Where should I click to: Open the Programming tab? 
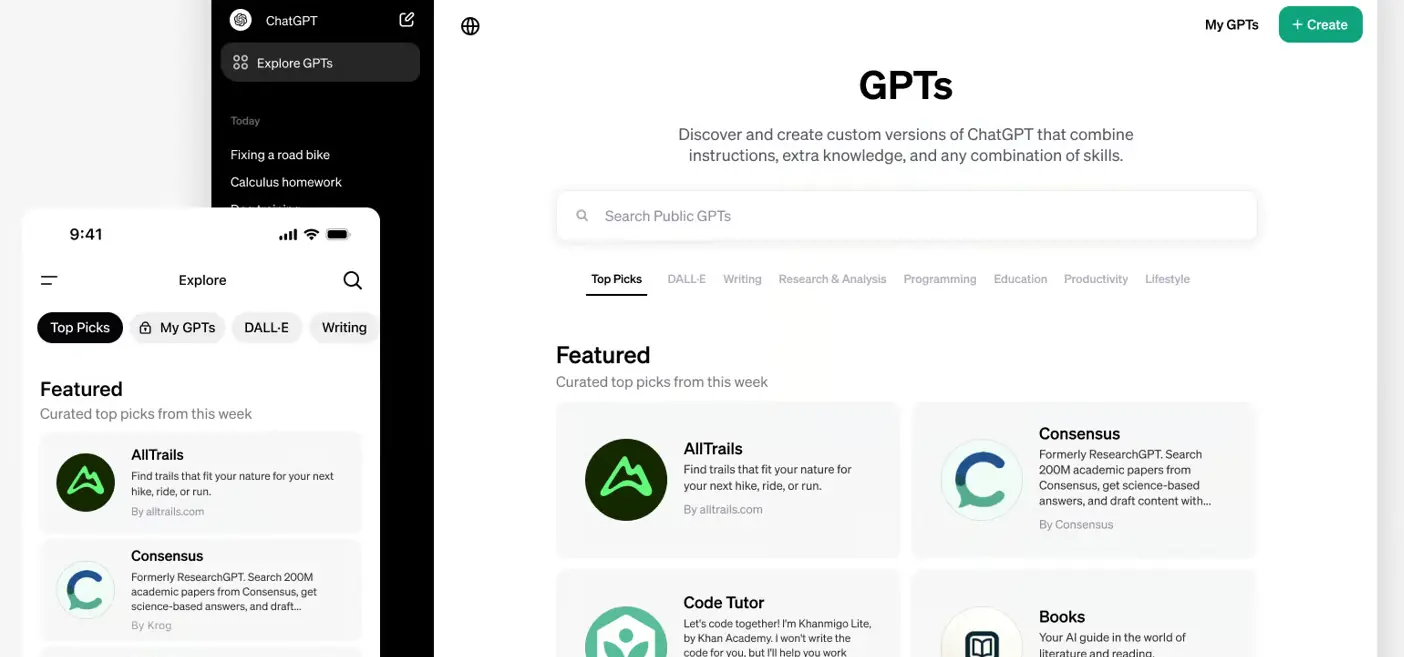tap(940, 279)
